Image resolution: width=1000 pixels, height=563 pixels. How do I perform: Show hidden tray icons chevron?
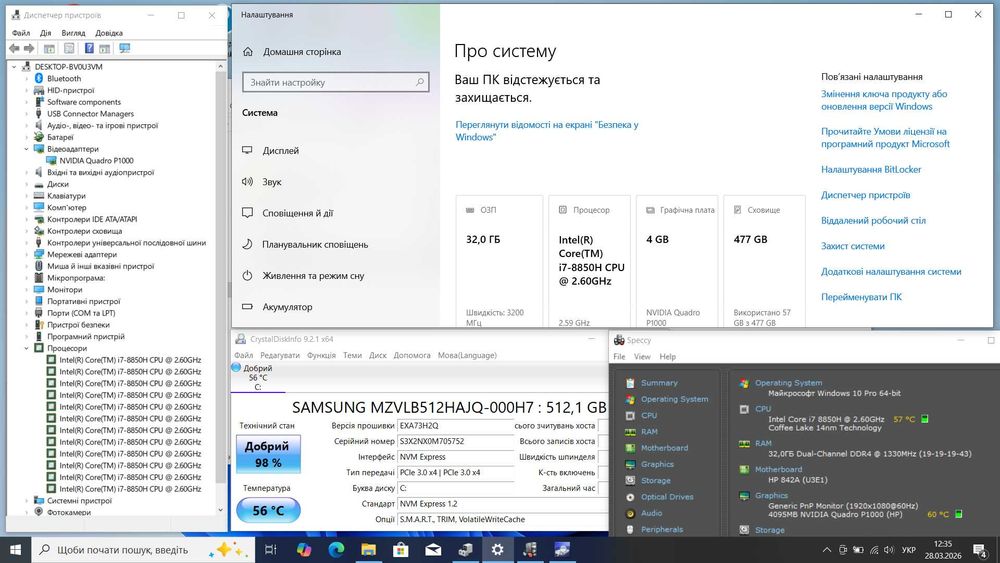(x=827, y=550)
